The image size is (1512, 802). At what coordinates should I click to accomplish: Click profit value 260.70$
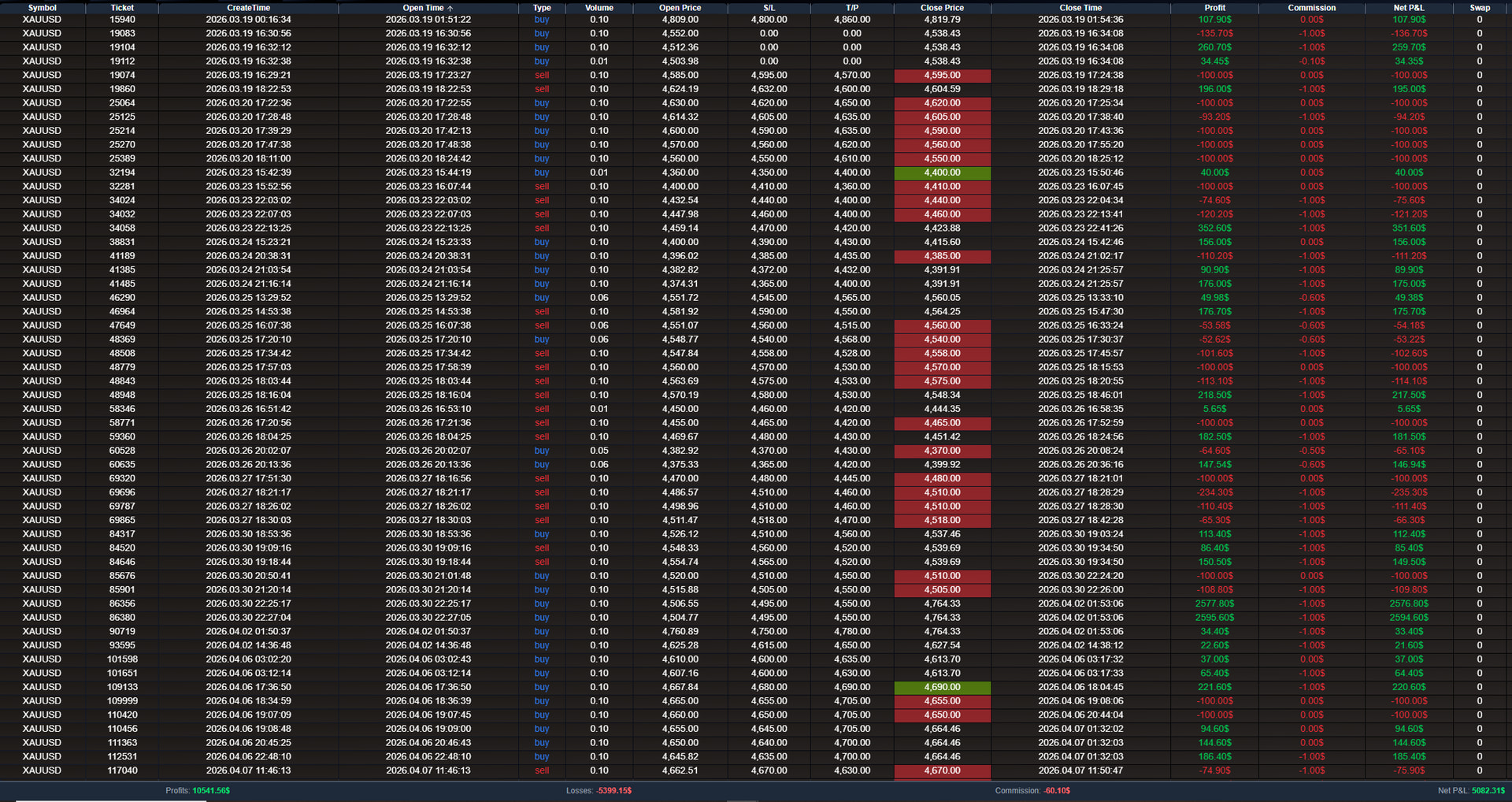coord(1215,47)
